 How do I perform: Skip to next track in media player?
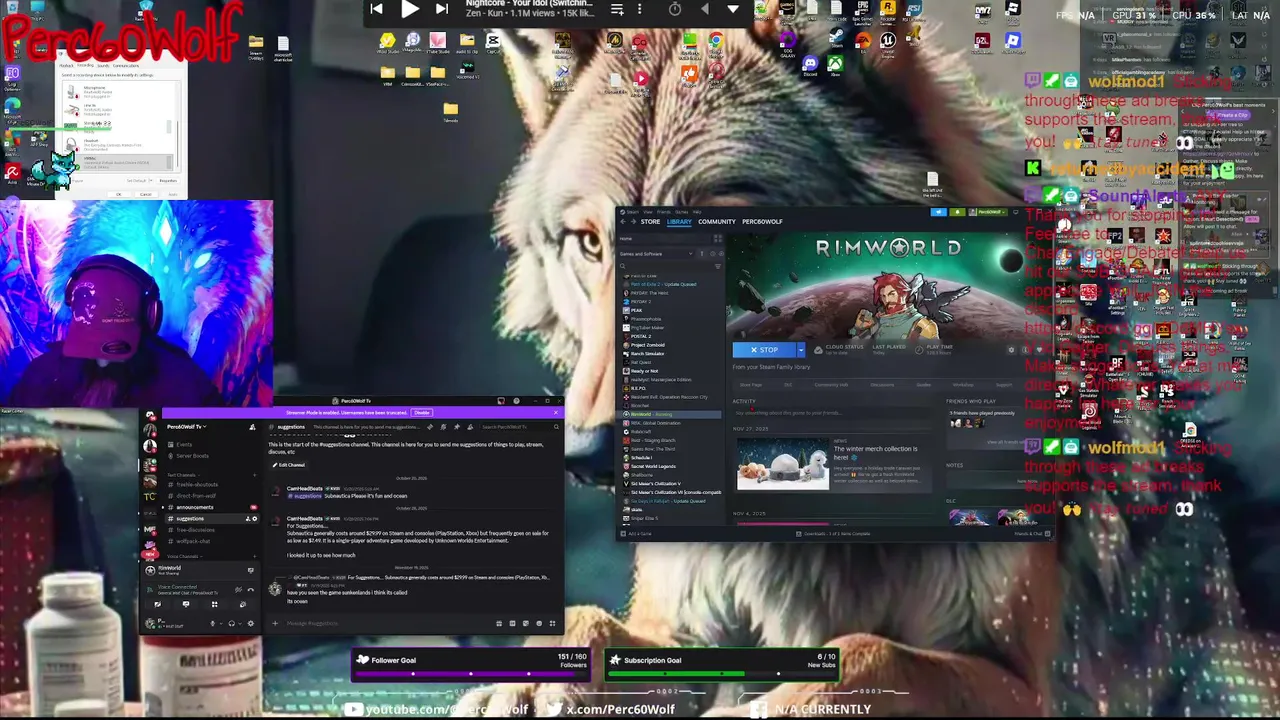[441, 9]
